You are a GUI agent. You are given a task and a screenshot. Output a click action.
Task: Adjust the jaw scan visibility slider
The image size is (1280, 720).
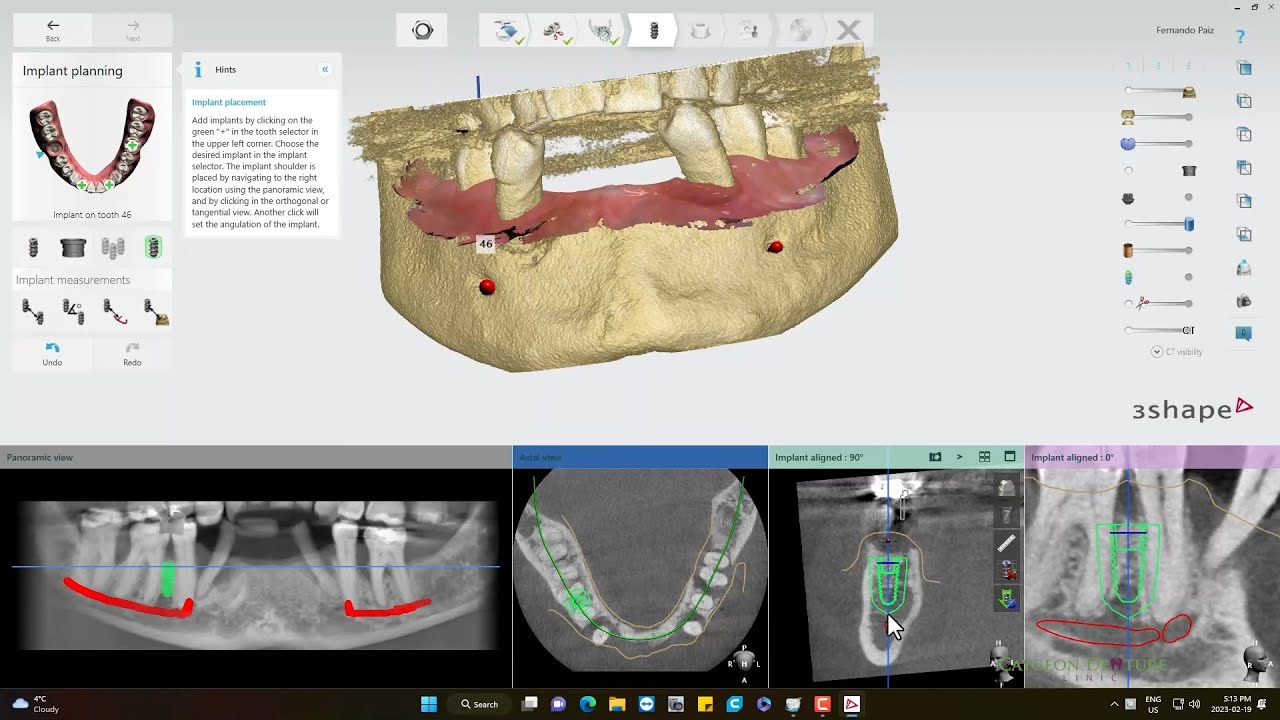tap(1158, 117)
